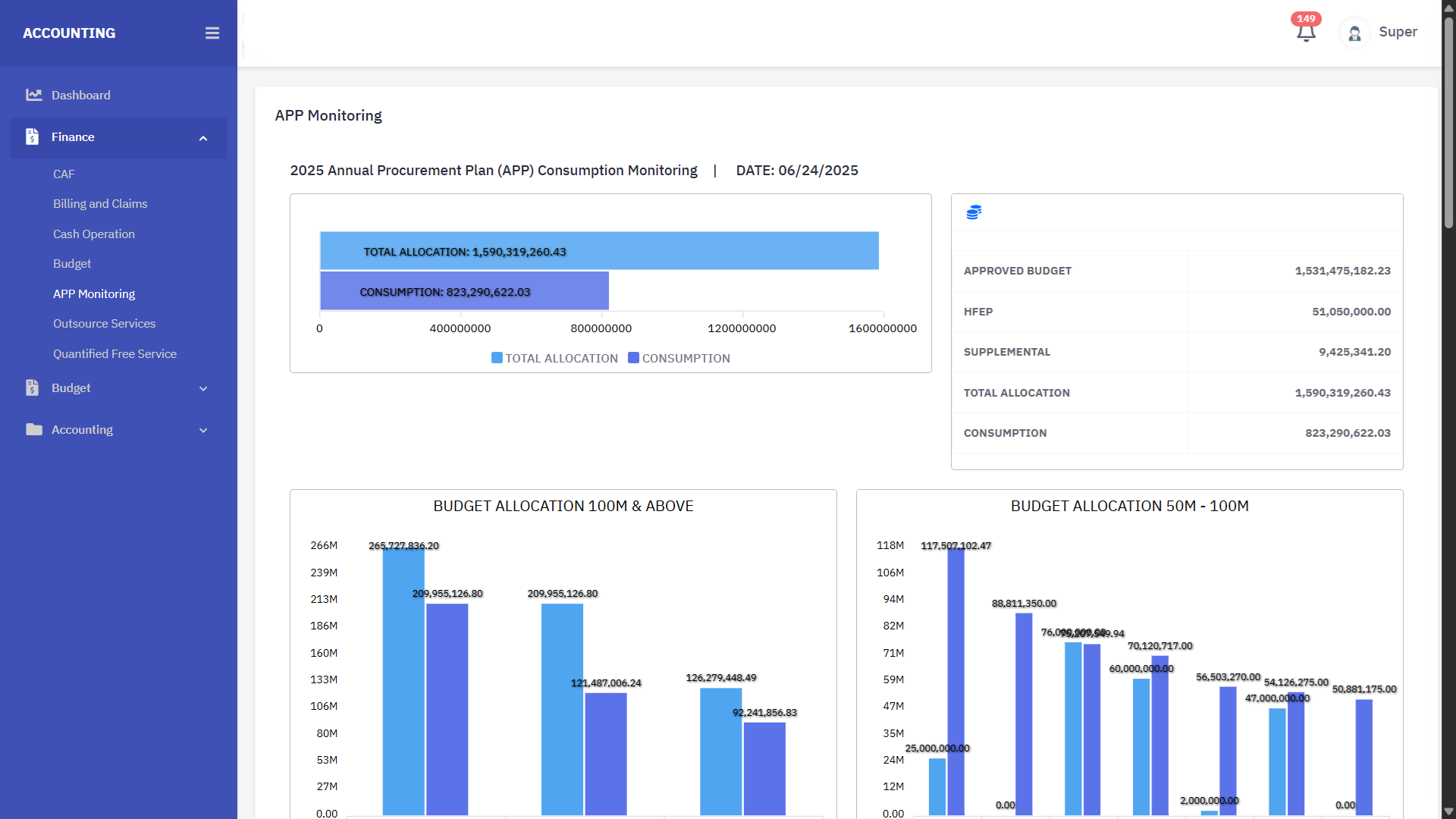Screen dimensions: 1456x819
Task: Click the Budget document icon in sidebar
Action: pyautogui.click(x=32, y=388)
